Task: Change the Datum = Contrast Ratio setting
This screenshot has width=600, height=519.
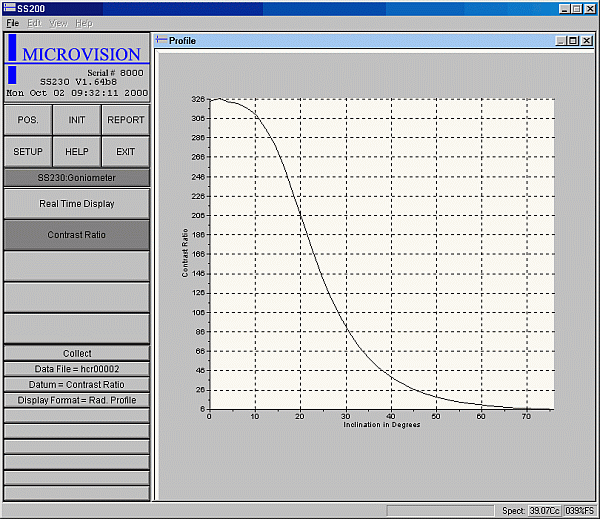Action: pos(77,384)
